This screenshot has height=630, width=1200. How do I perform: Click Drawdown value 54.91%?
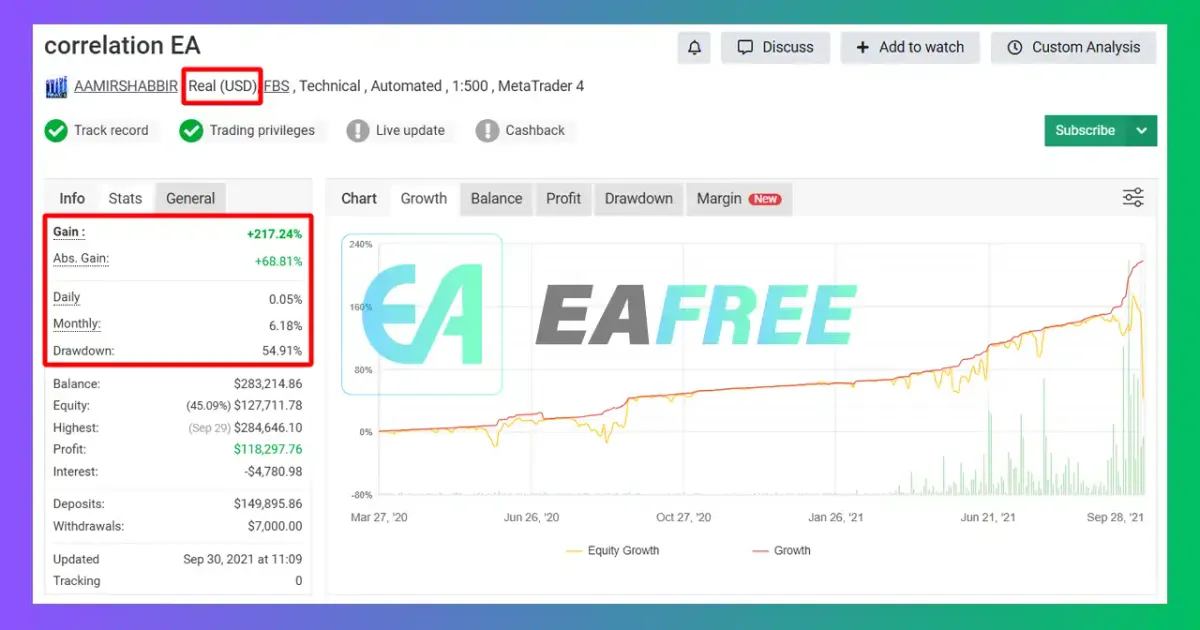click(x=282, y=352)
